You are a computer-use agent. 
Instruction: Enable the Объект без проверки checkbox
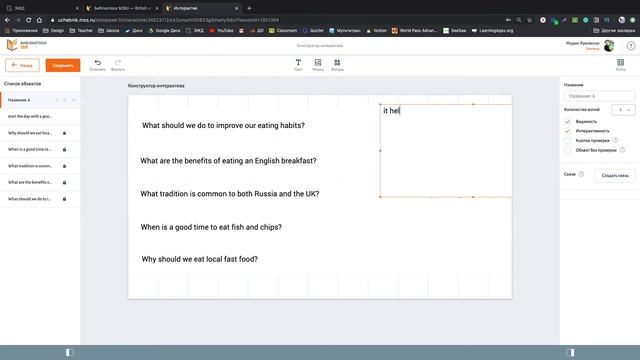click(x=567, y=150)
